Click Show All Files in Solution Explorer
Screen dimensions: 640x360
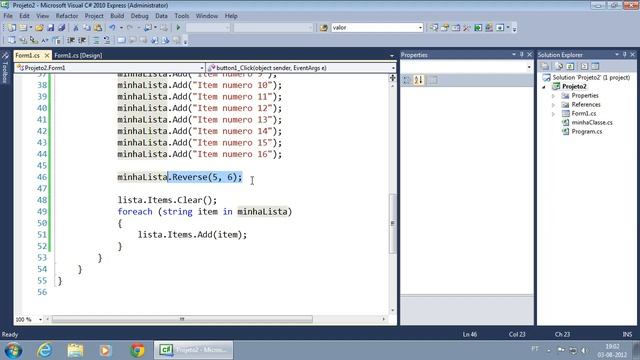[x=559, y=66]
